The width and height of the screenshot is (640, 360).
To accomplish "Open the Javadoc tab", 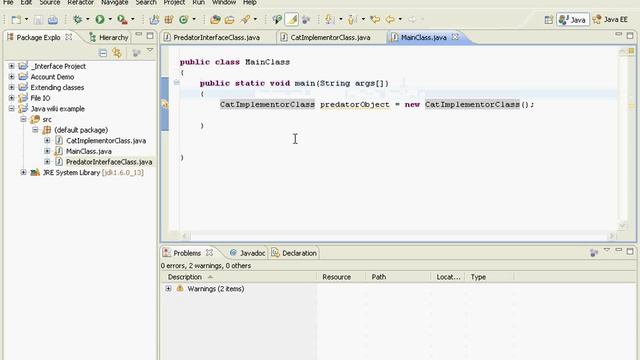I will (x=247, y=253).
